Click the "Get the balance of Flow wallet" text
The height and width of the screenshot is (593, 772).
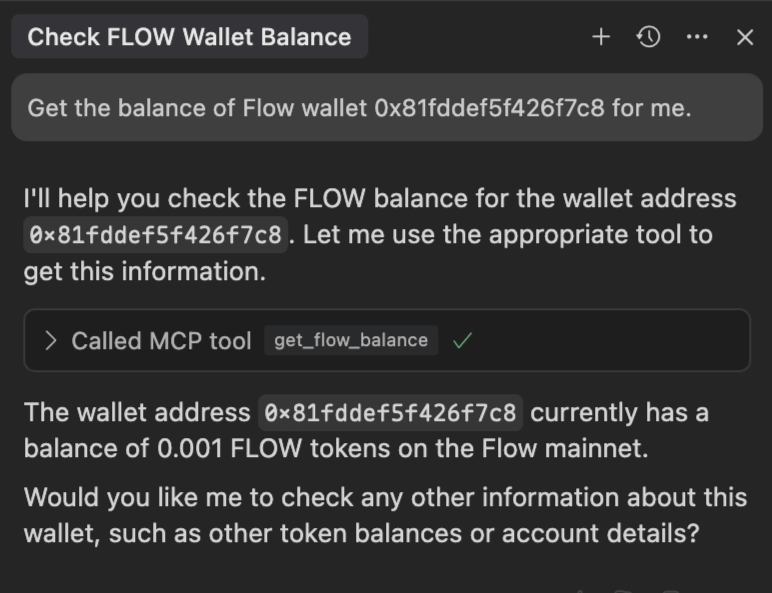point(197,108)
